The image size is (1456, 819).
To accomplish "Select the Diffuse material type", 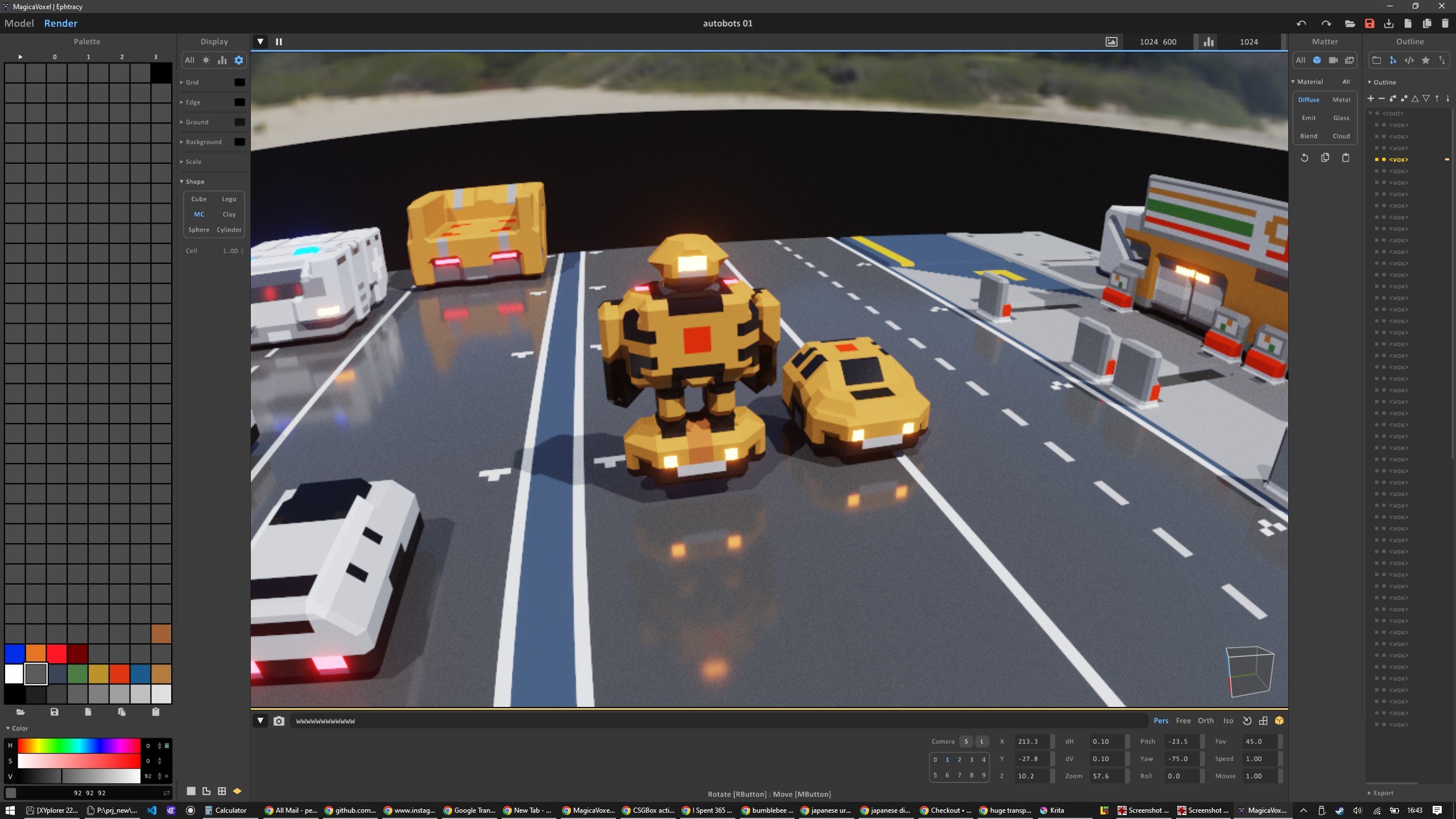I will (1309, 100).
